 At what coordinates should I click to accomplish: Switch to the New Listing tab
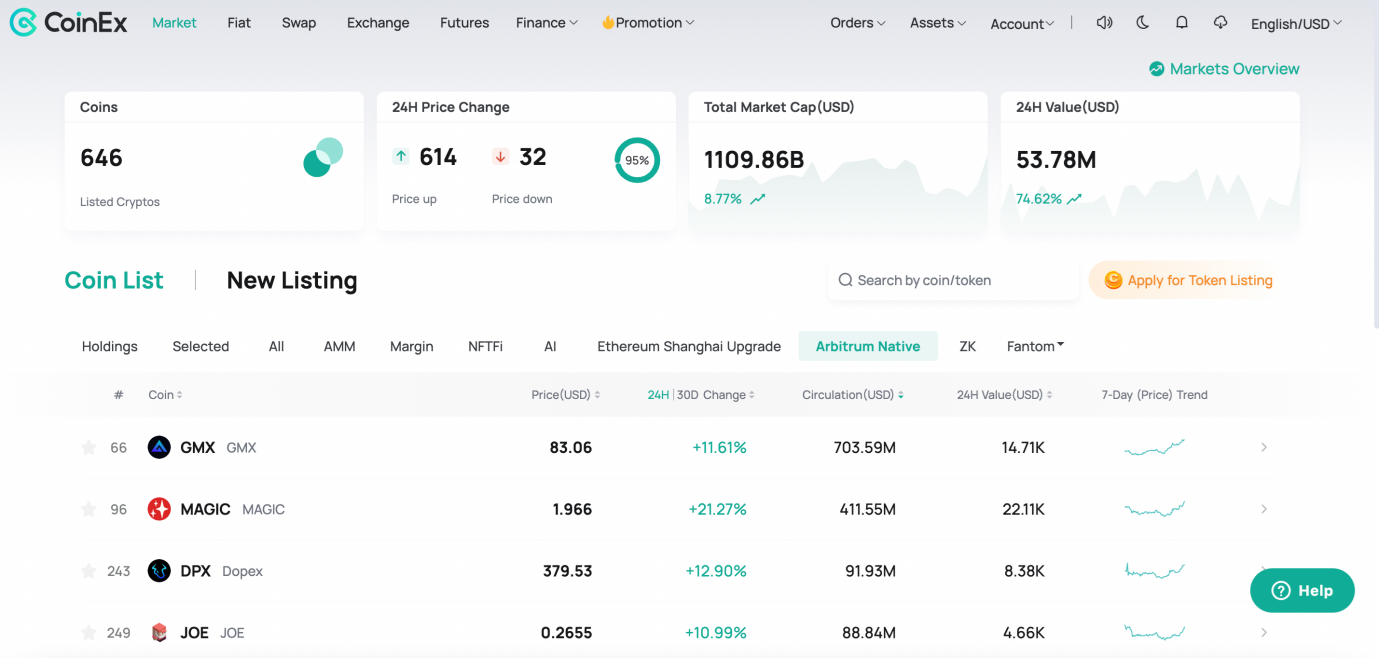click(x=292, y=281)
